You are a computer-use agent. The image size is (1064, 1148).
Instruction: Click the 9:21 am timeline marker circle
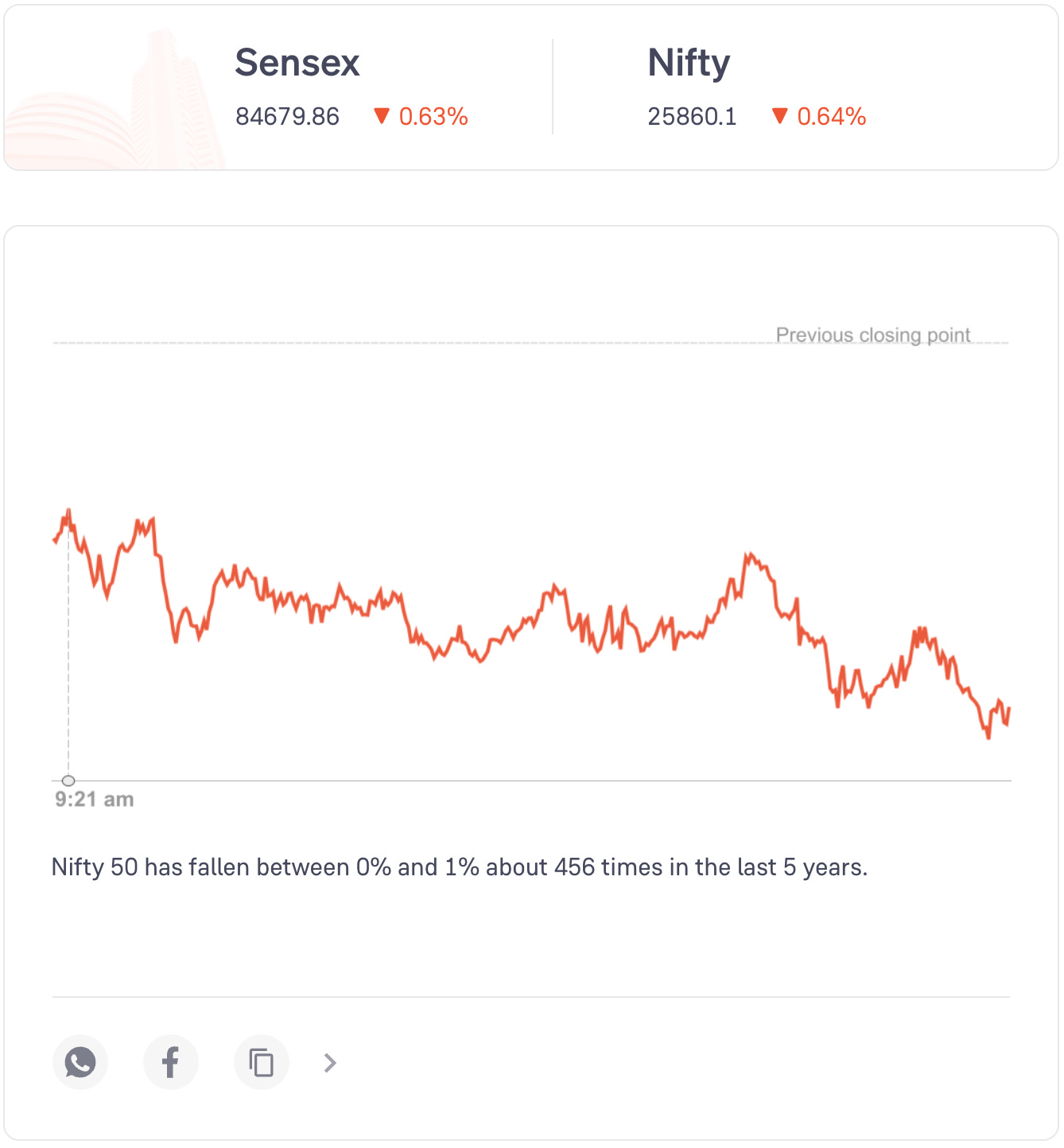pyautogui.click(x=68, y=781)
